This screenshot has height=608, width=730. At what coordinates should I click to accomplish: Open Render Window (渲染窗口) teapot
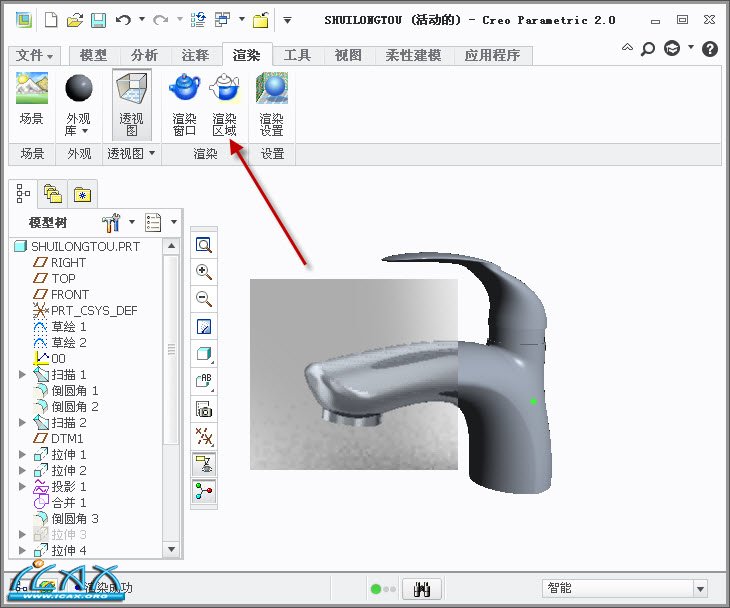184,105
